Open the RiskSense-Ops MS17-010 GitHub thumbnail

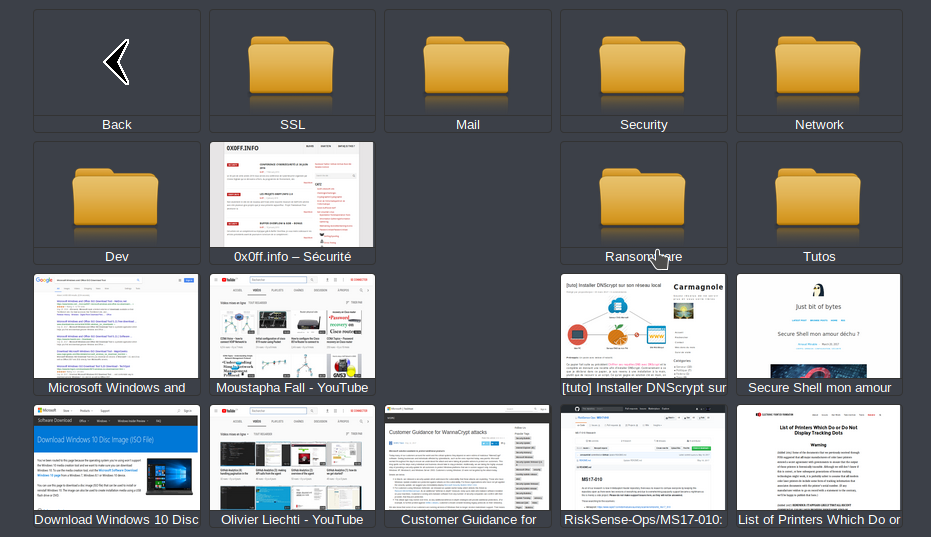pos(643,457)
